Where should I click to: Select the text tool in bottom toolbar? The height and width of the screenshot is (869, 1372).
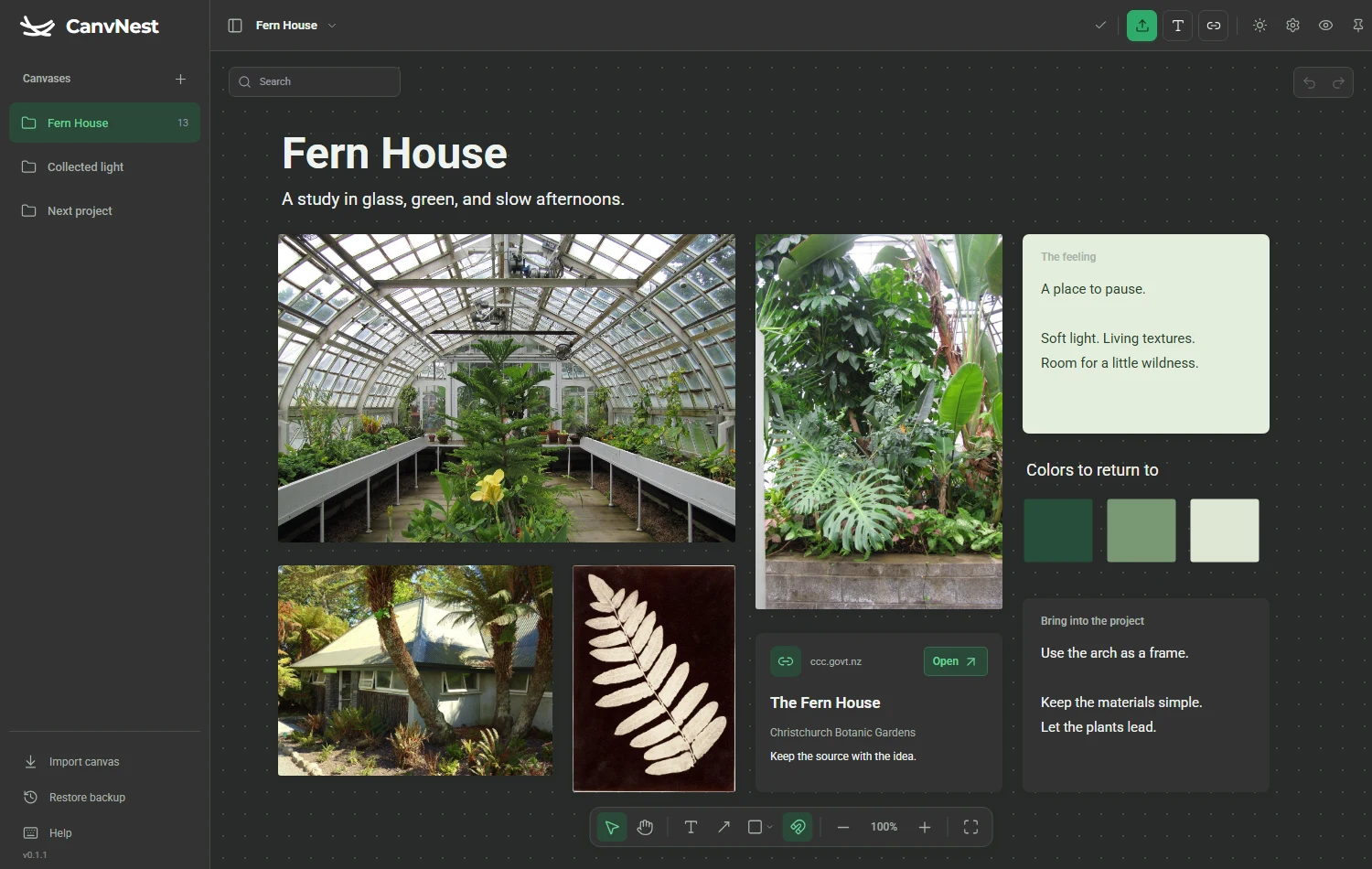pos(691,827)
